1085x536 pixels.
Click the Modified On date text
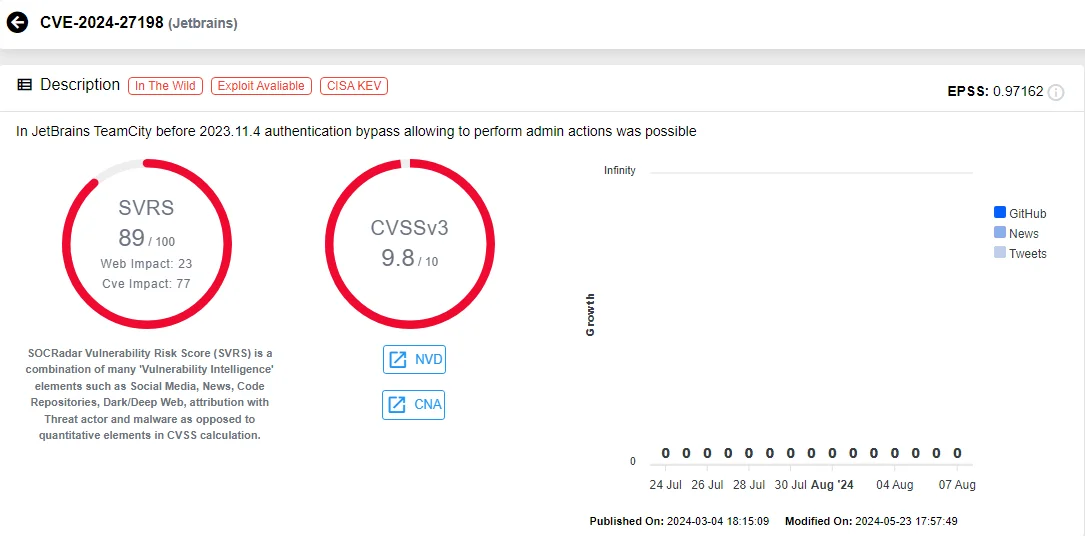871,521
